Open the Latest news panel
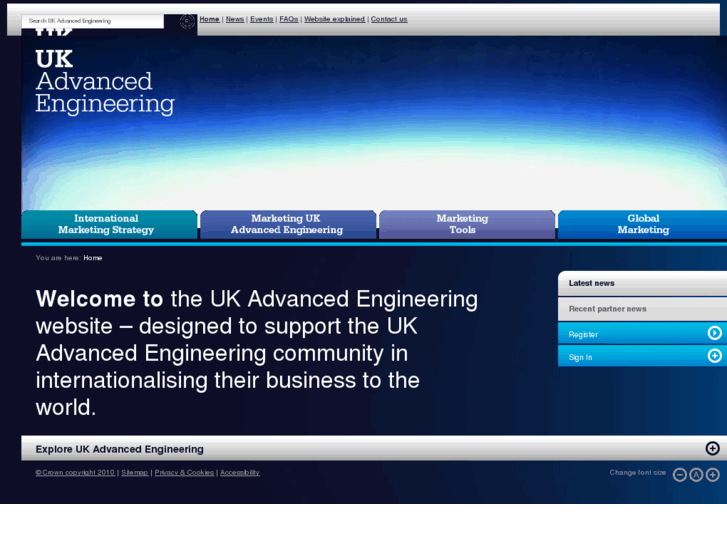727x545 pixels. (x=643, y=283)
